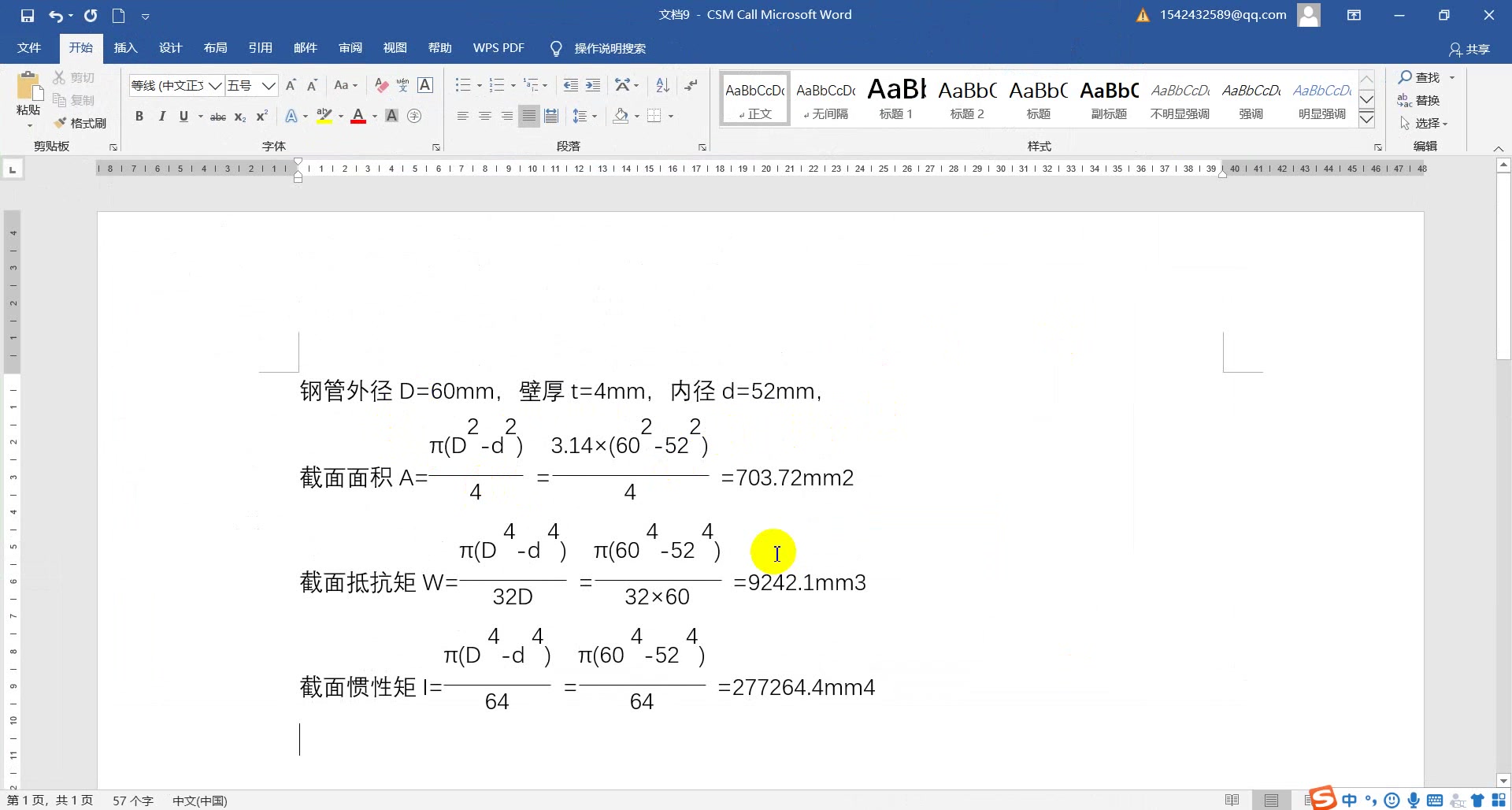Click the Save icon in quick access toolbar

(28, 15)
